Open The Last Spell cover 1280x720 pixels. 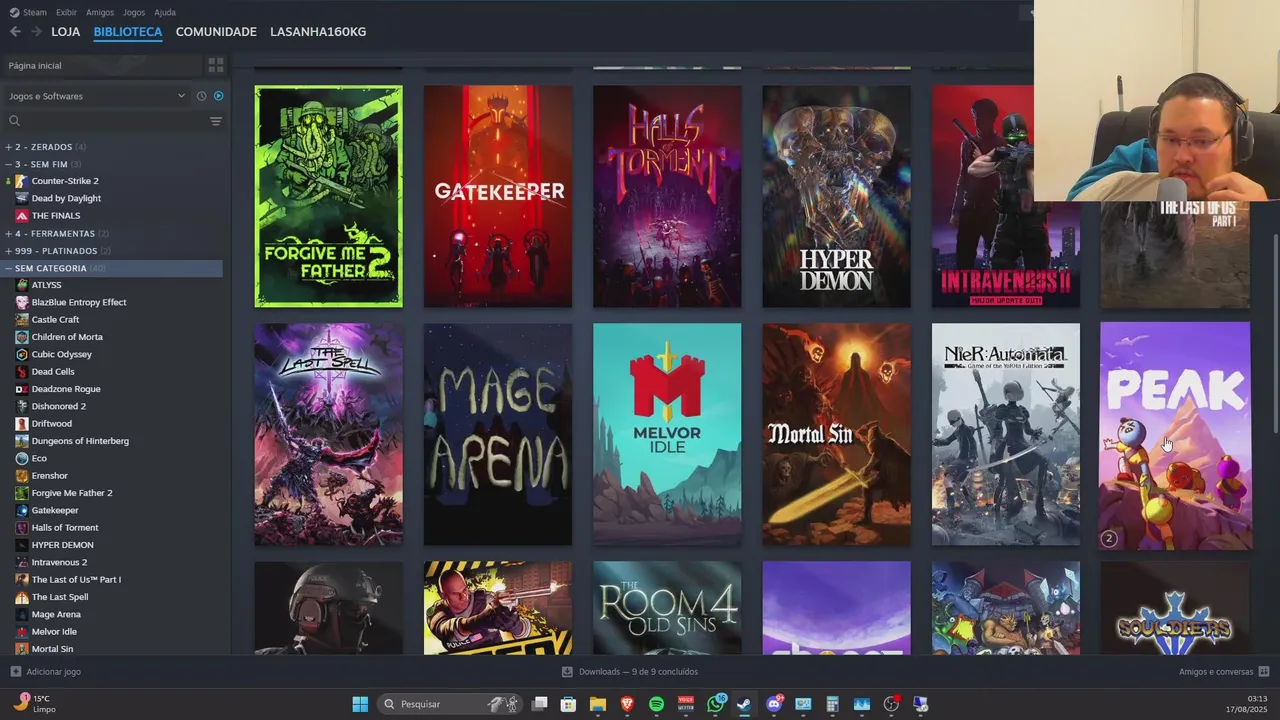pos(329,434)
